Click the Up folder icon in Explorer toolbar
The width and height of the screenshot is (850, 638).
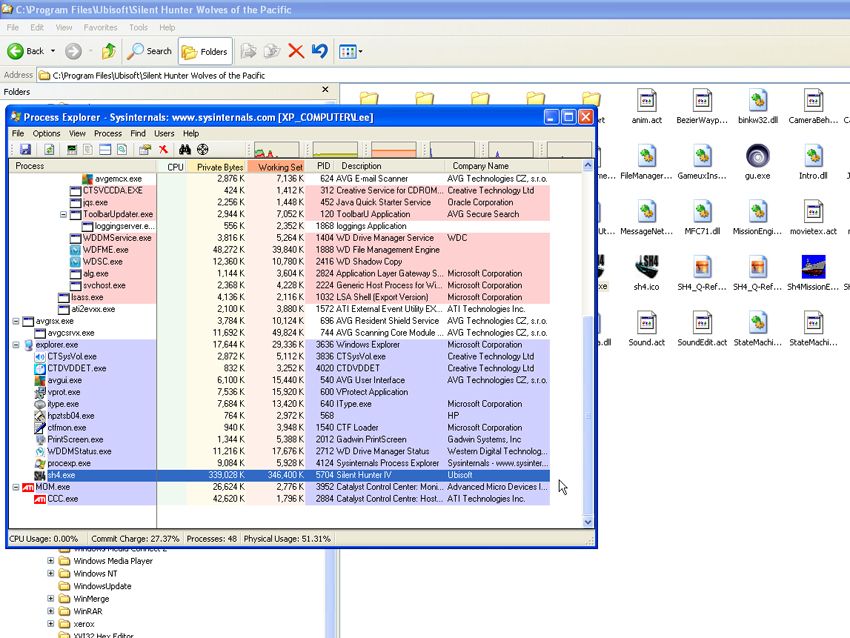(109, 51)
